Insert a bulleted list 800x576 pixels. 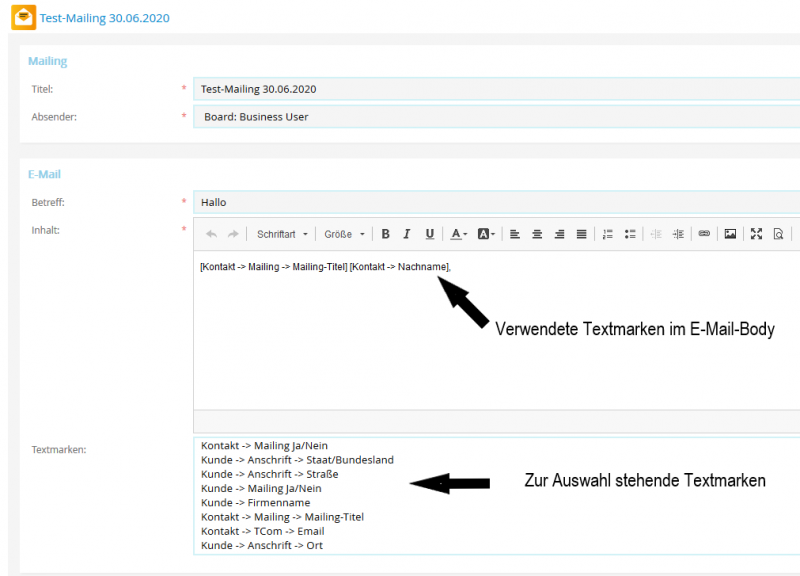[630, 234]
